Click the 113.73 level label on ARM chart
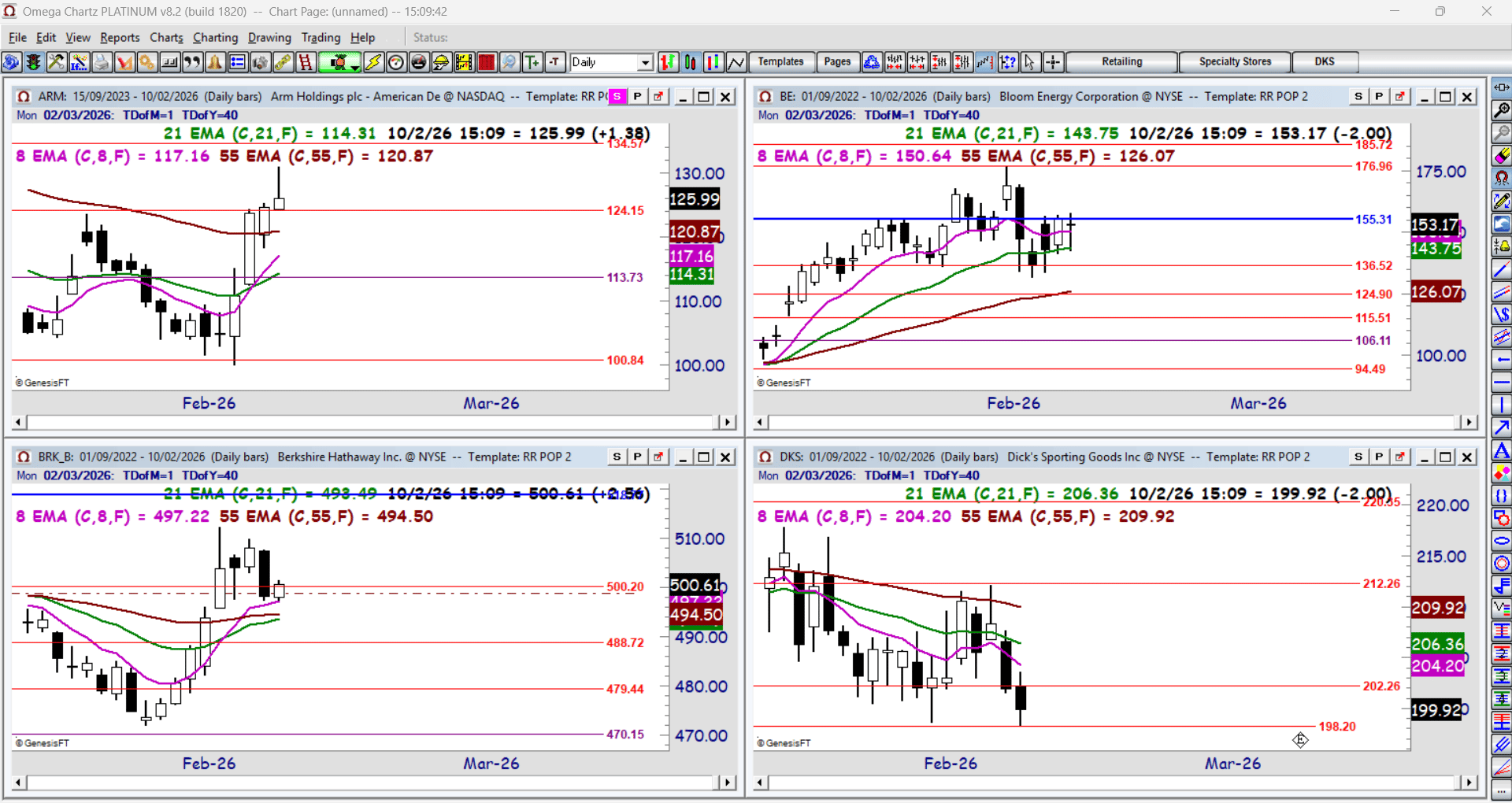This screenshot has height=803, width=1512. pos(624,278)
